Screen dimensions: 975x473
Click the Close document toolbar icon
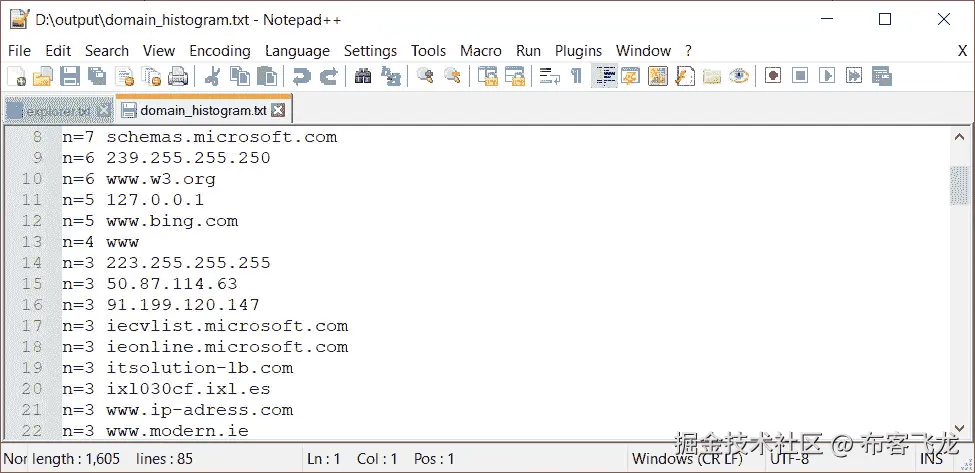[124, 76]
